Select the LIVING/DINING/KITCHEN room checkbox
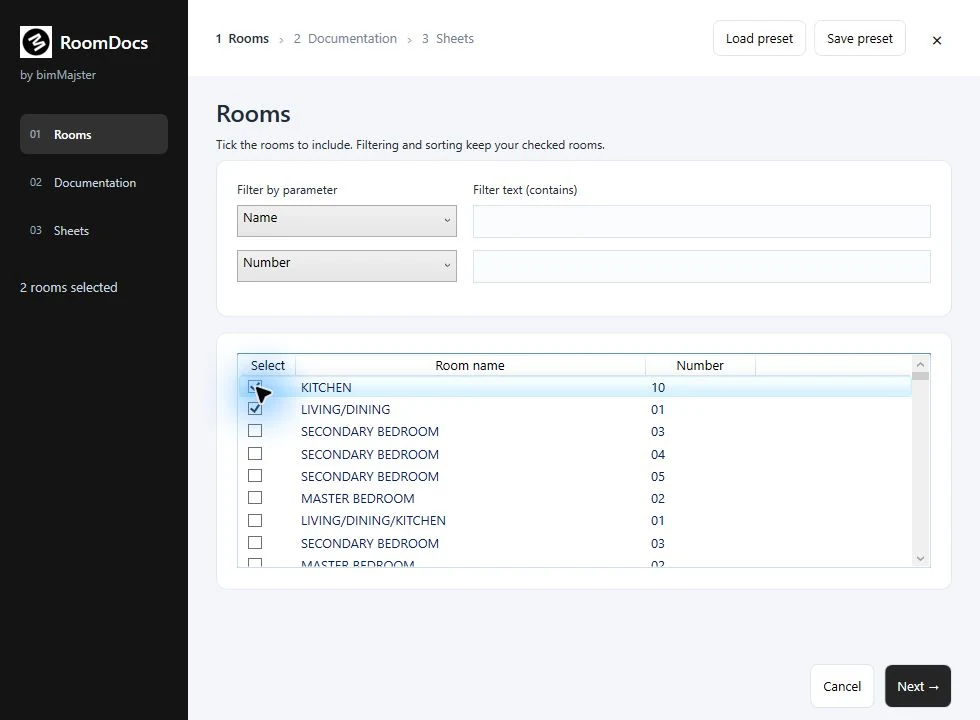This screenshot has height=720, width=980. click(x=255, y=521)
